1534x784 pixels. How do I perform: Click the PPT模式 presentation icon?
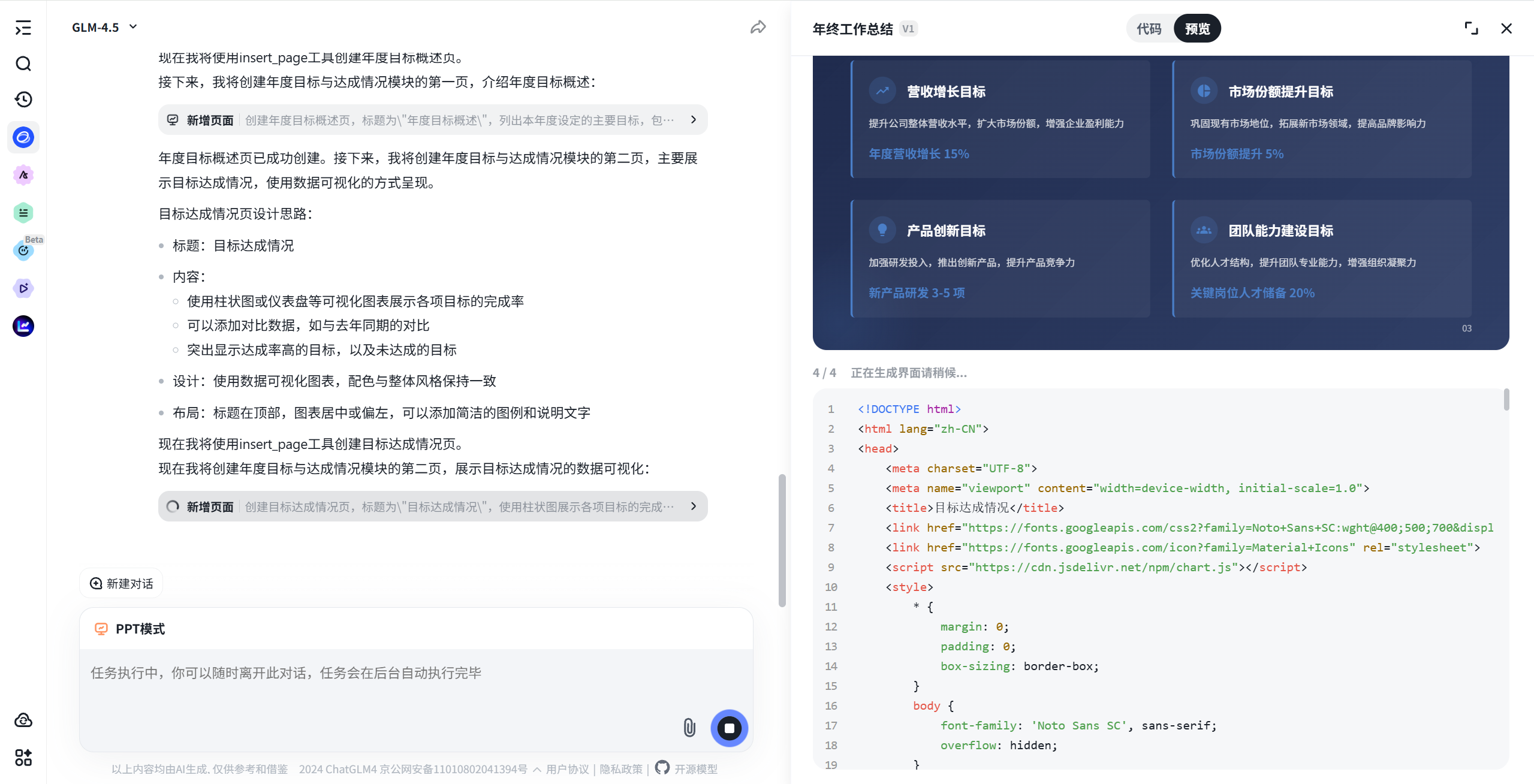tap(101, 629)
